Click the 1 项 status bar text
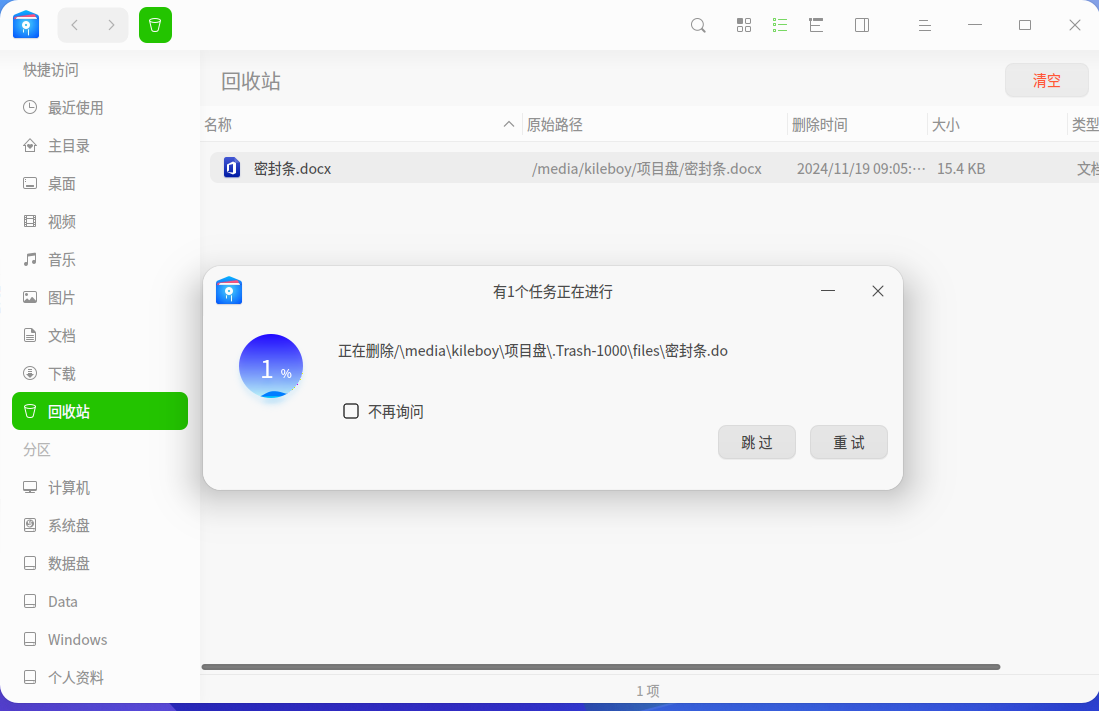Screen dimensions: 1099x711 click(x=648, y=691)
